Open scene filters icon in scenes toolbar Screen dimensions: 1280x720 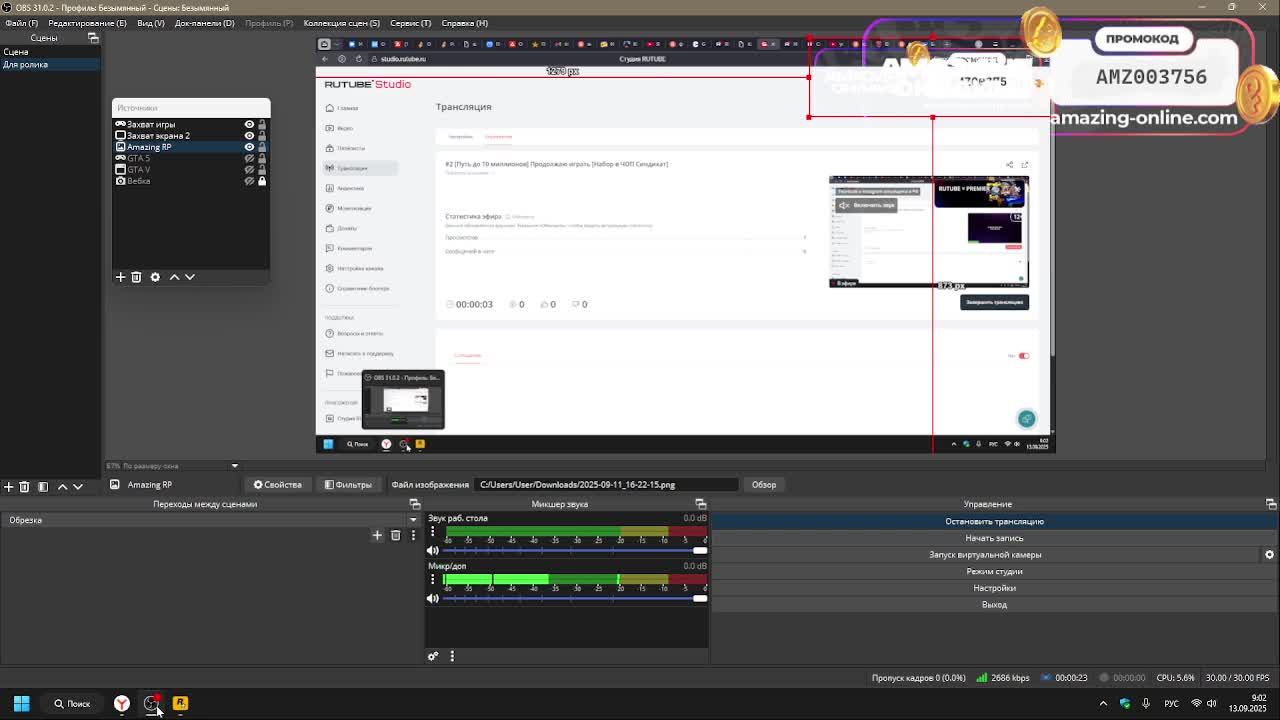(x=43, y=487)
